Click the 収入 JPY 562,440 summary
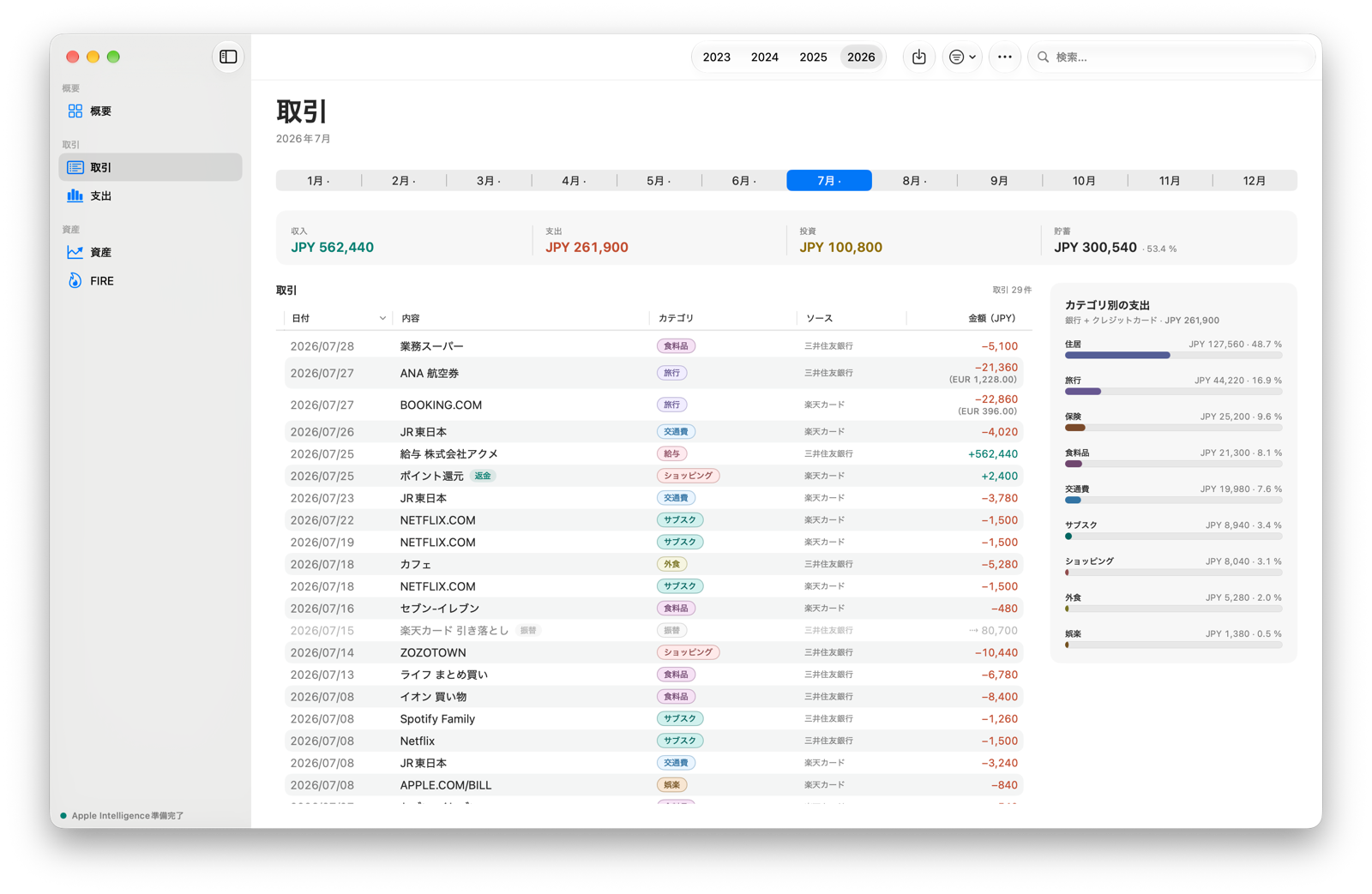1372x894 pixels. click(333, 242)
